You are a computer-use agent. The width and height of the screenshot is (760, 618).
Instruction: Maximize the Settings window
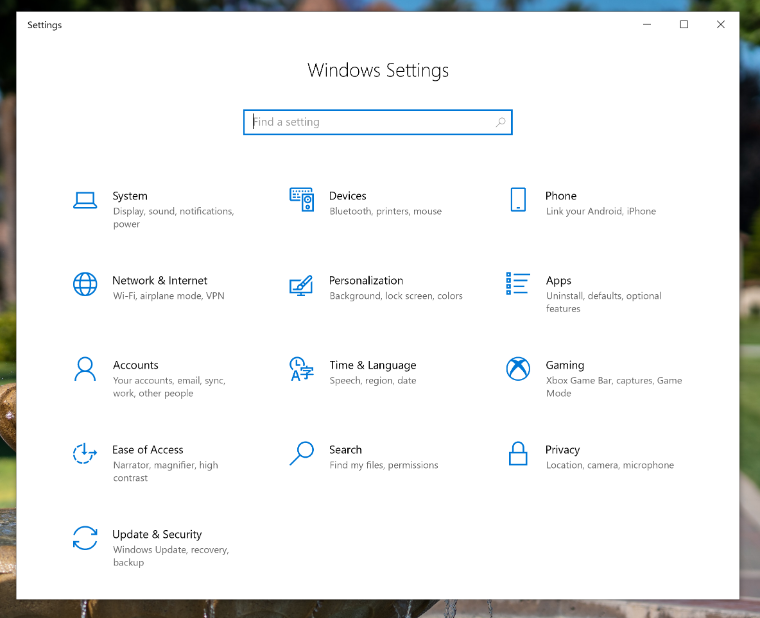684,24
